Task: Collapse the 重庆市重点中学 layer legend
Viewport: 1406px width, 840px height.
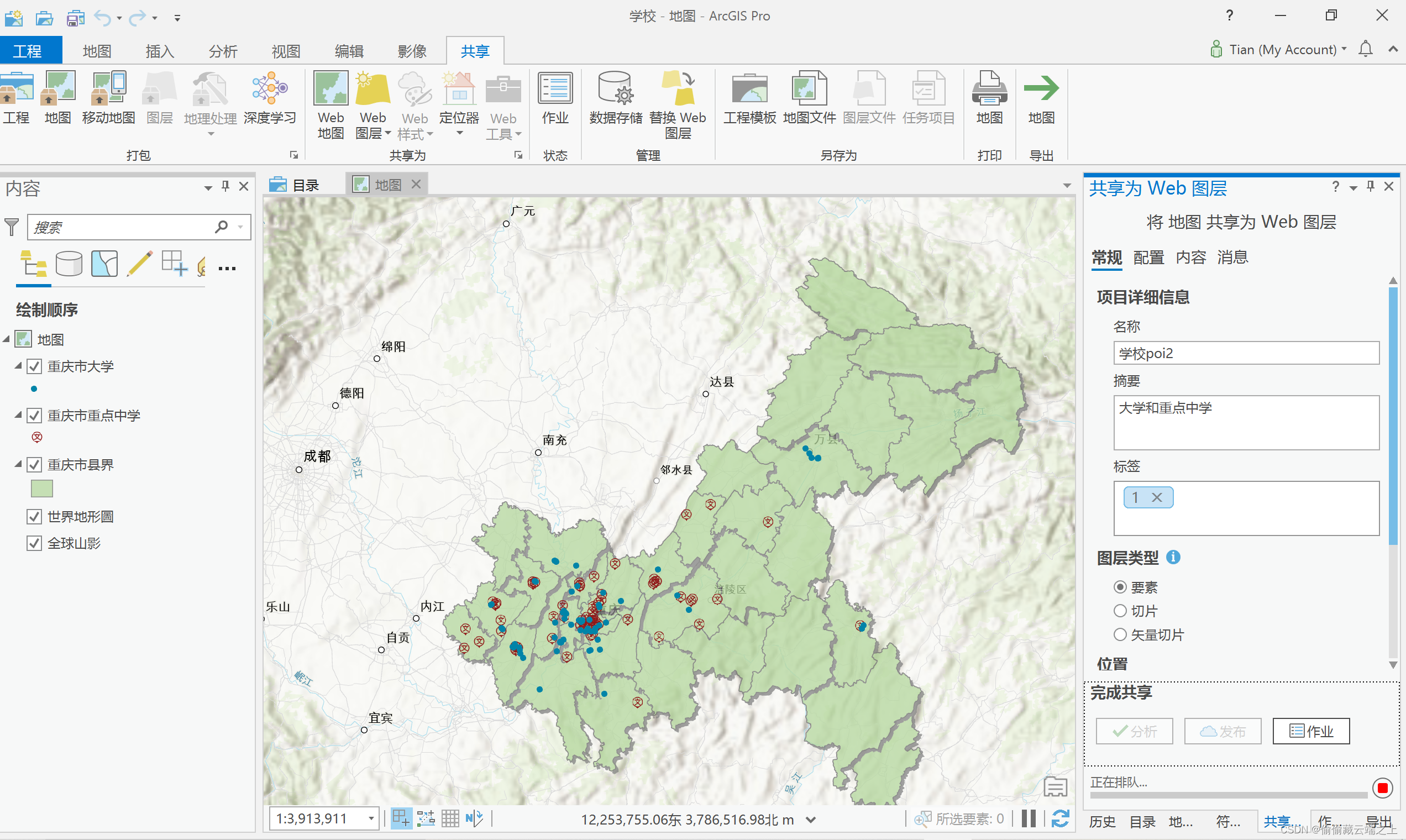Action: coord(18,415)
